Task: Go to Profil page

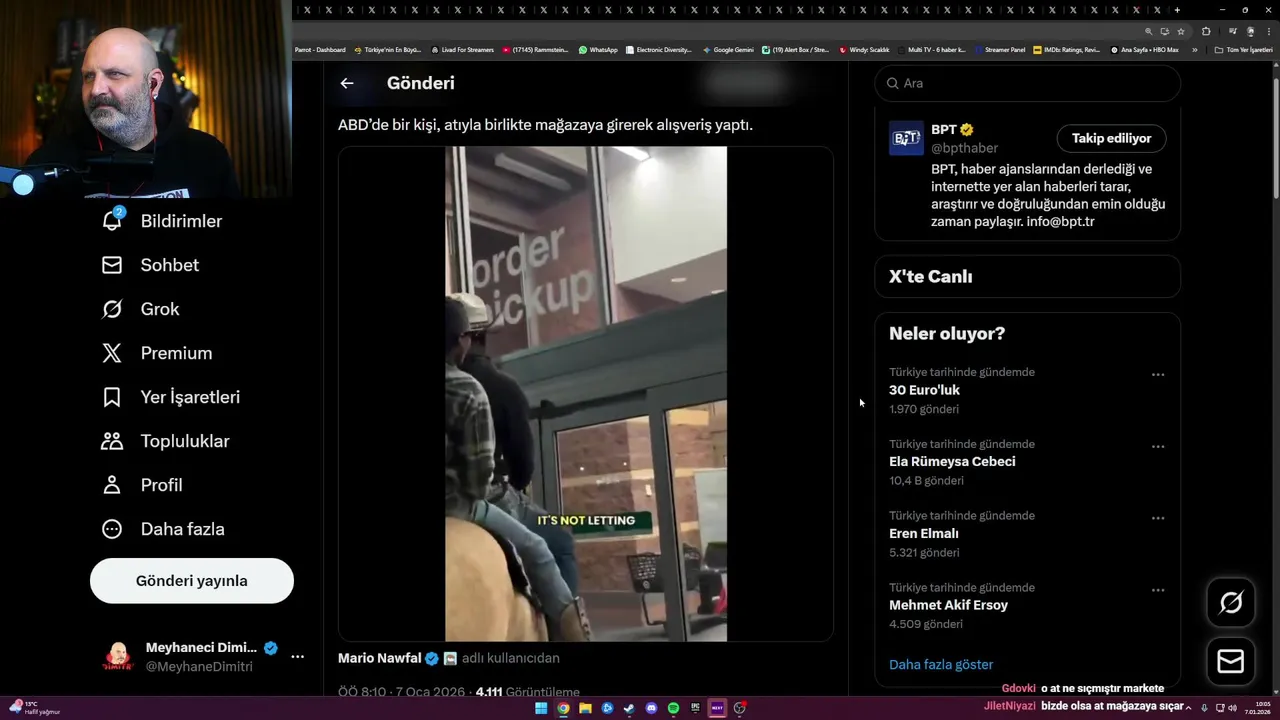Action: 141,485
